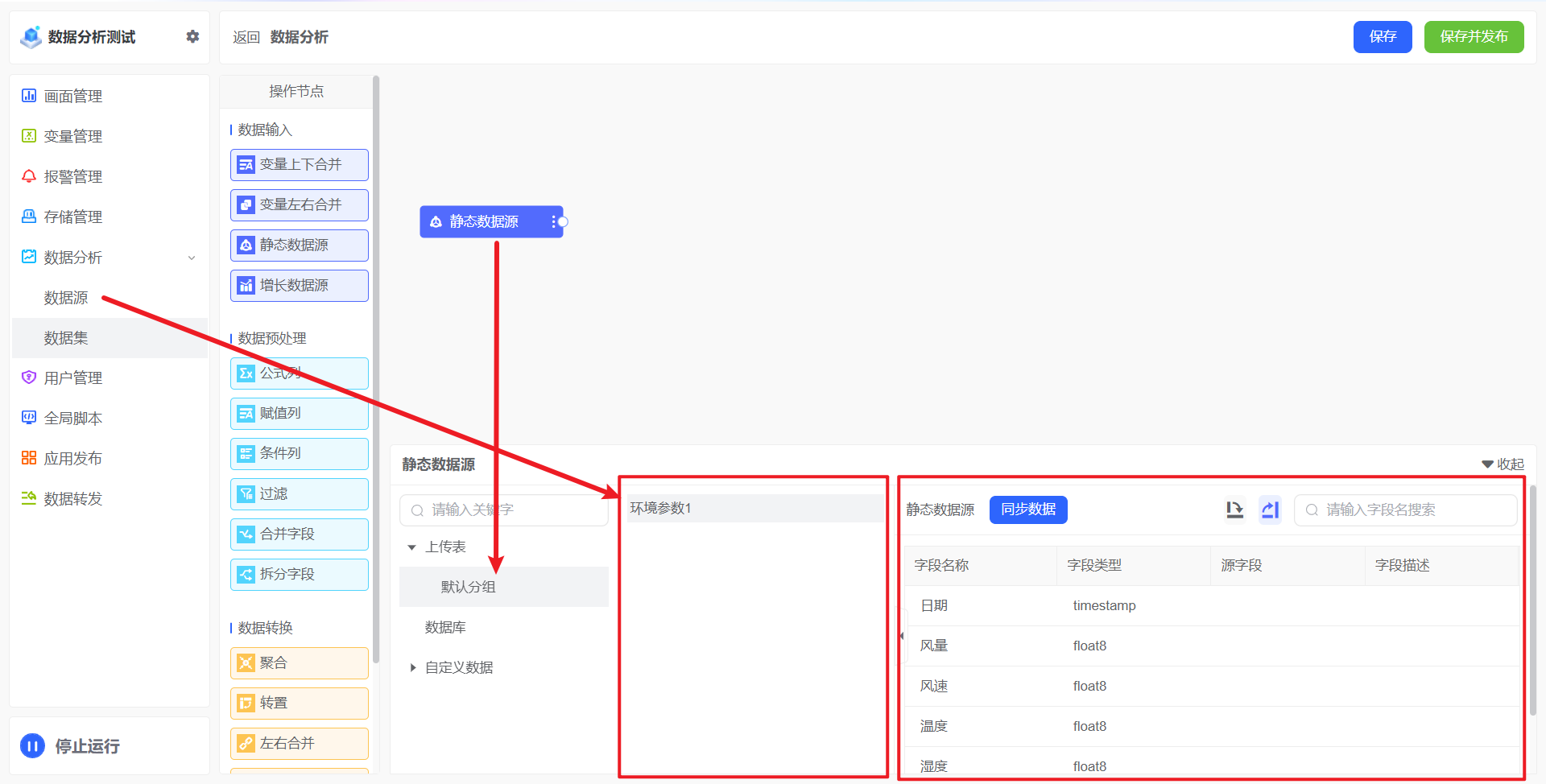Open the node options menu on 静态数据源 block
Viewport: 1546px width, 784px height.
pyautogui.click(x=552, y=221)
